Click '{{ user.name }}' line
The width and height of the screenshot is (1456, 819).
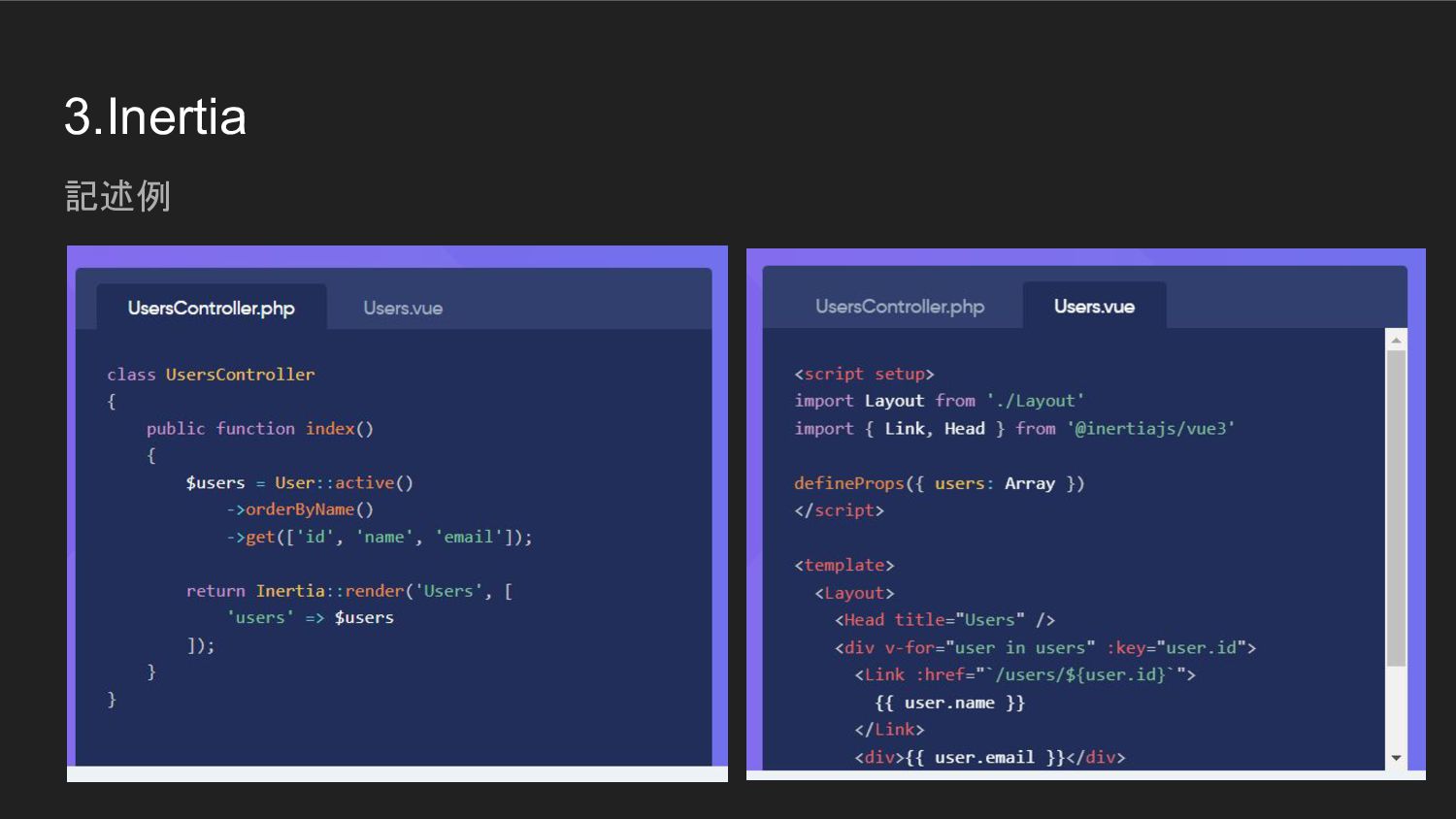[949, 703]
